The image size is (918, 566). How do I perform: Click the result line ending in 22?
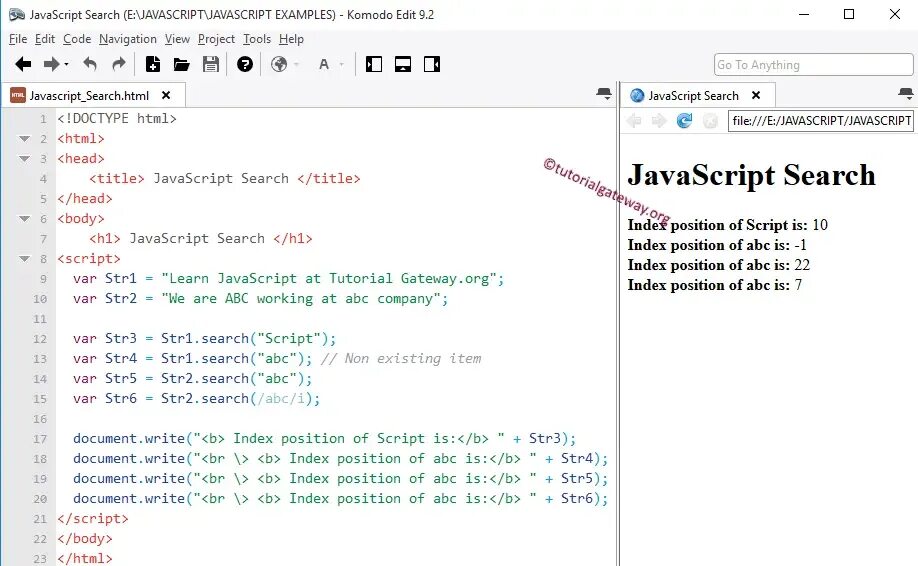[x=719, y=265]
